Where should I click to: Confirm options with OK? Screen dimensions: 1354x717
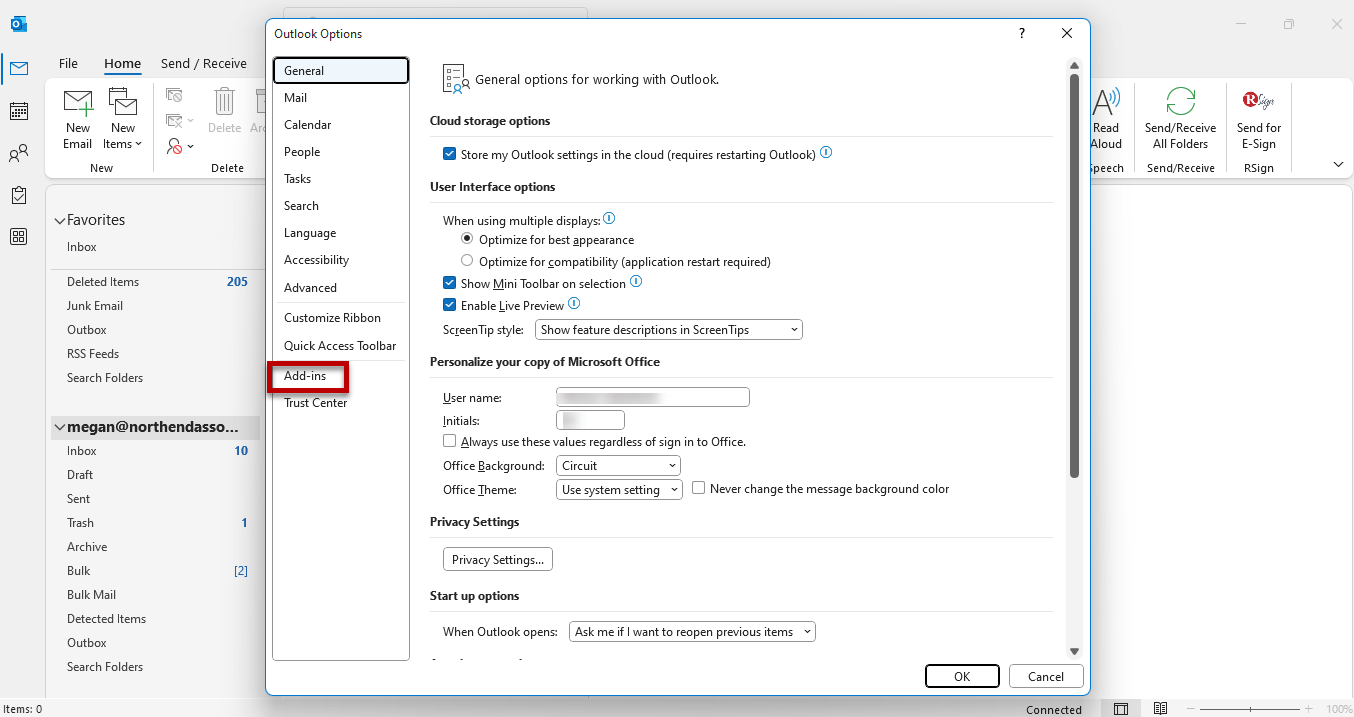click(x=961, y=676)
